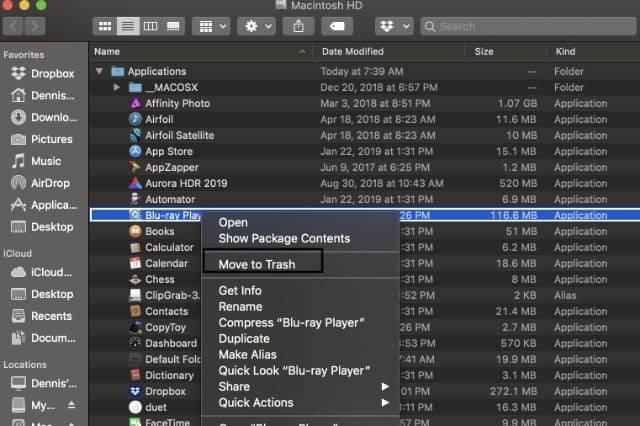The image size is (640, 426).
Task: Collapse the Applications folder disclosure triangle
Action: [100, 72]
